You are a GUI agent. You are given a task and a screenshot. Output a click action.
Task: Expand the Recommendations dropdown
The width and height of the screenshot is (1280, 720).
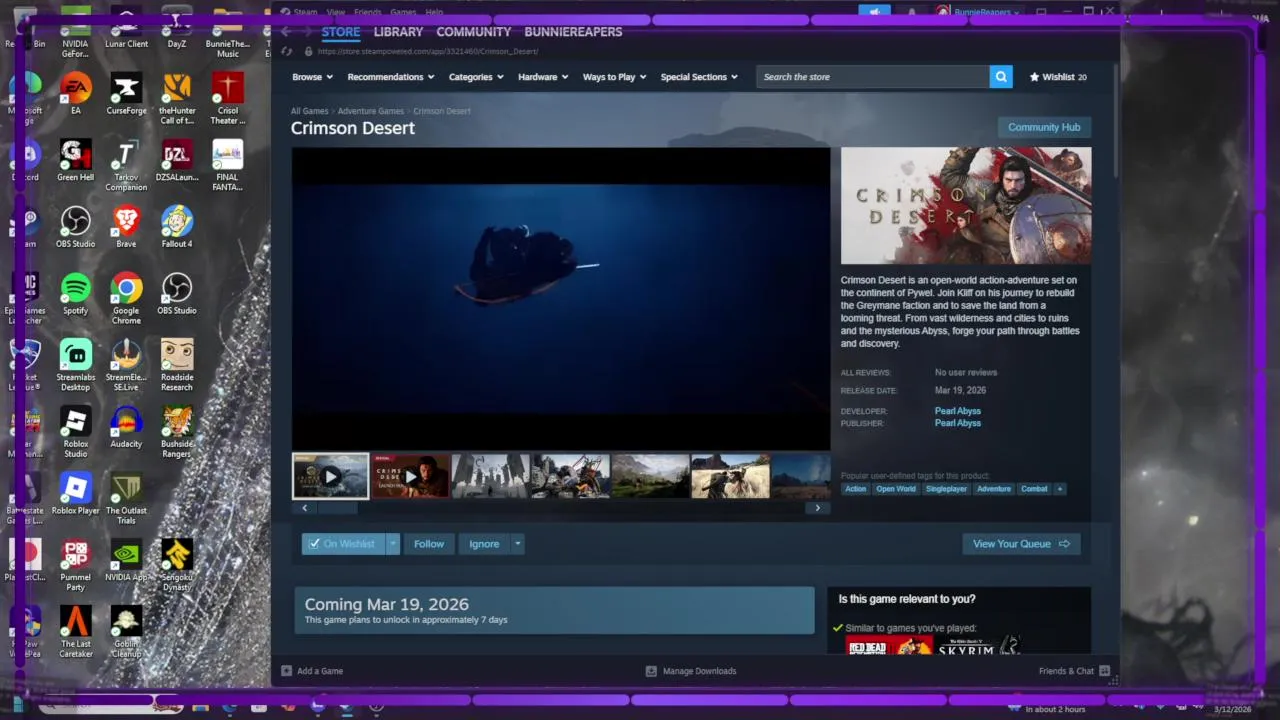click(390, 77)
